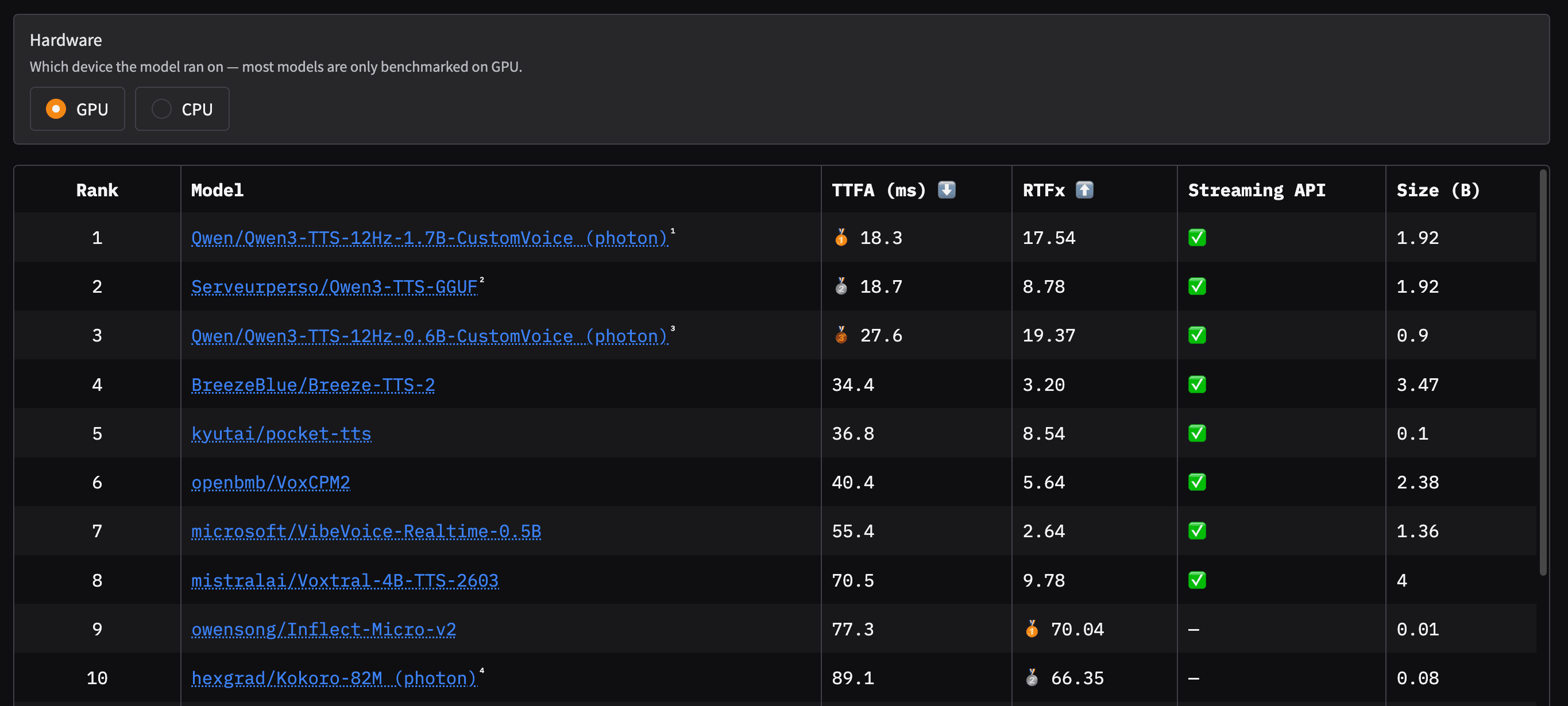Click the Size (B) column header
The width and height of the screenshot is (1568, 706).
click(x=1438, y=190)
